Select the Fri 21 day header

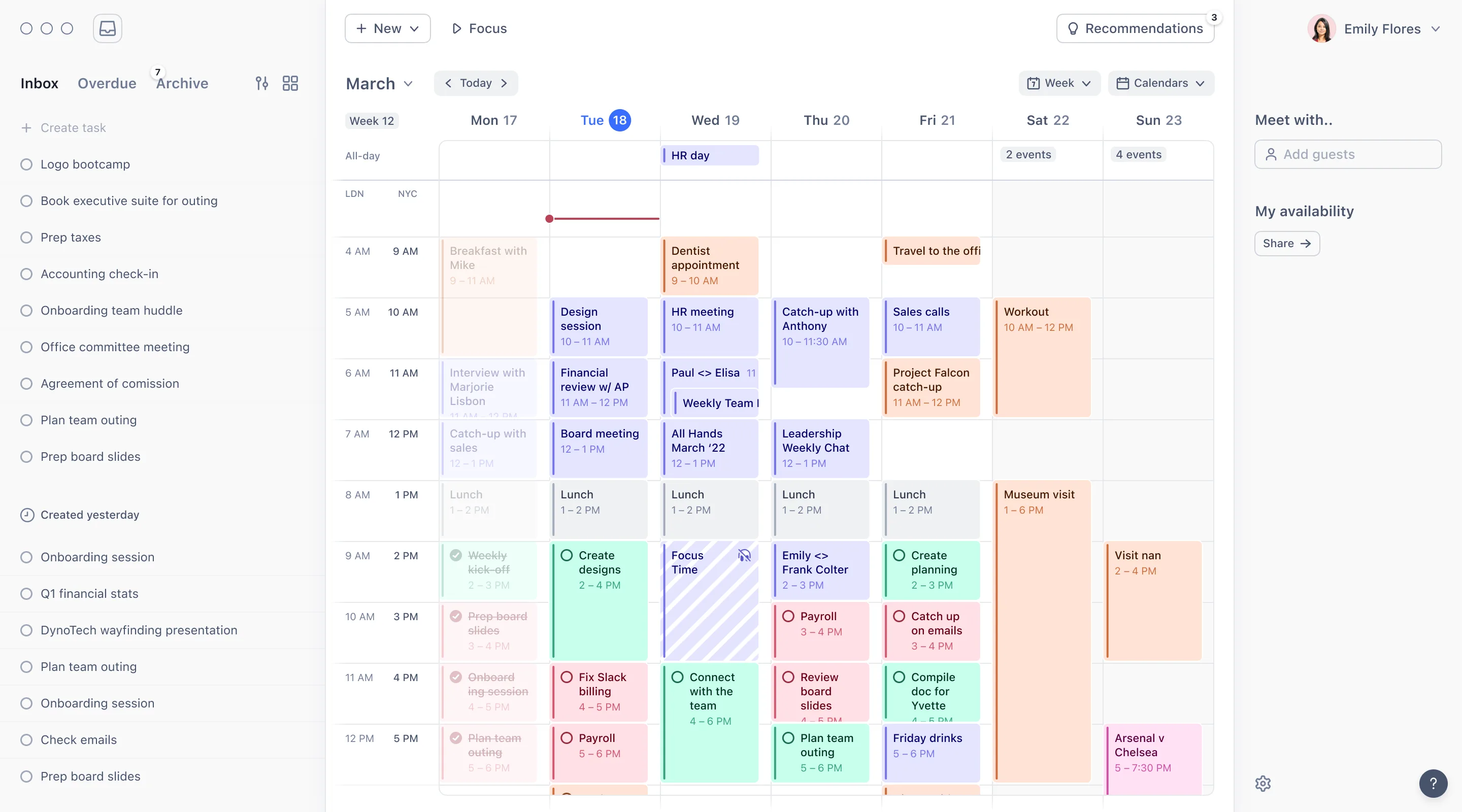click(x=937, y=120)
